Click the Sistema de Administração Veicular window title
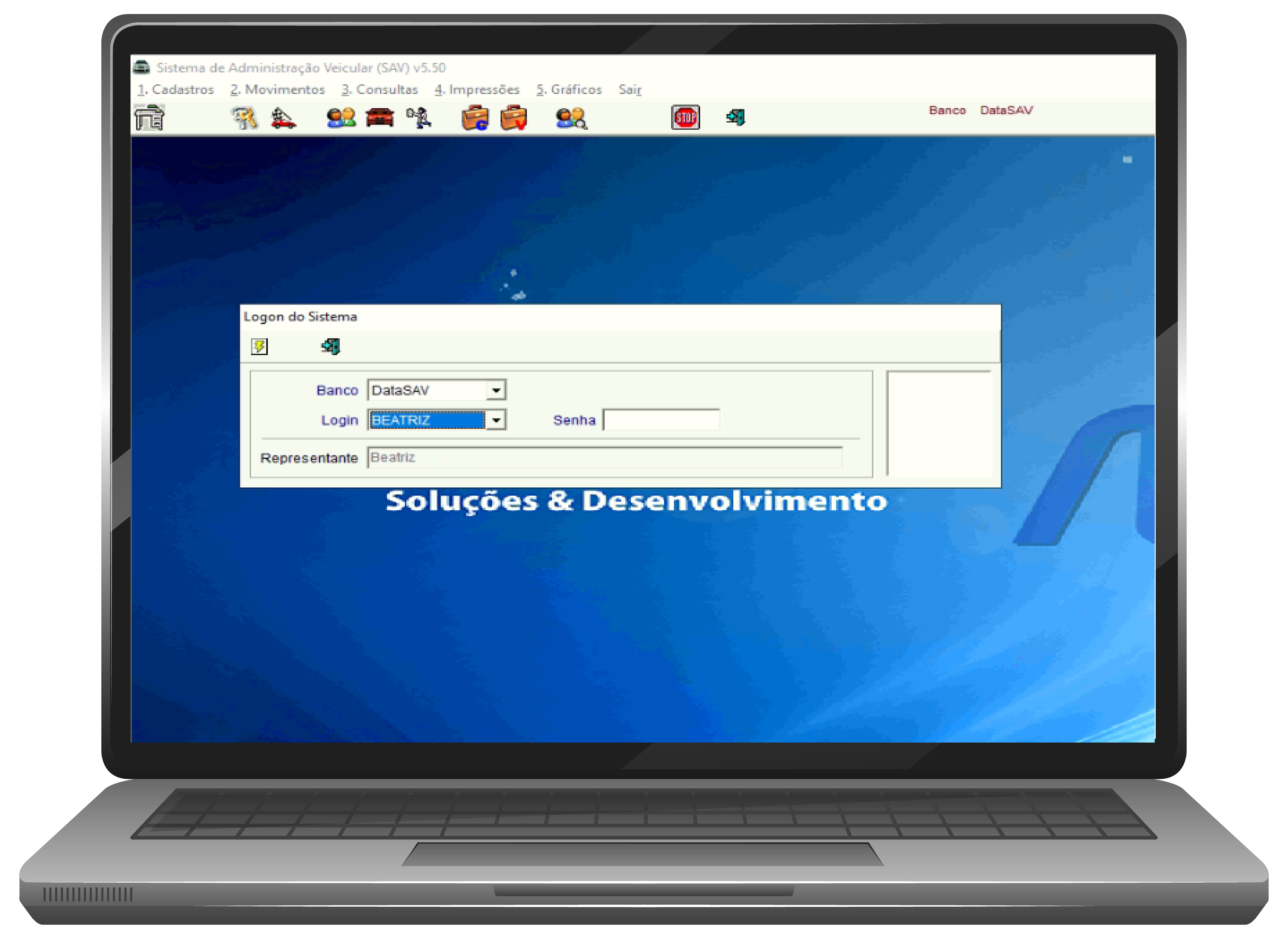Image resolution: width=1288 pixels, height=939 pixels. coord(301,68)
